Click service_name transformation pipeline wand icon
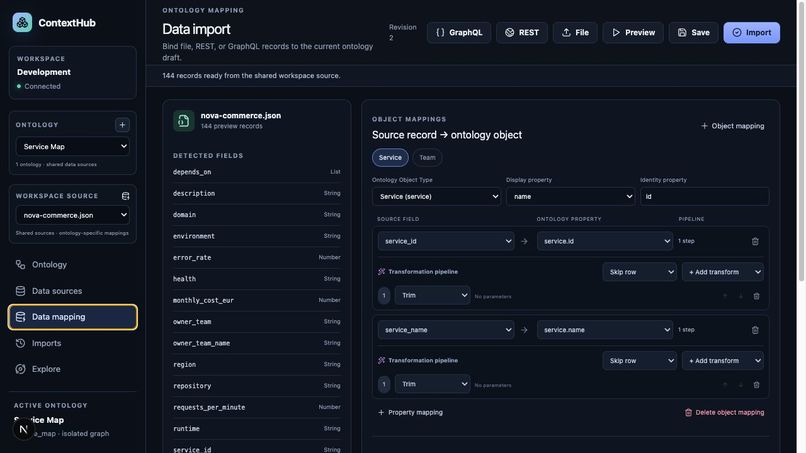The image size is (806, 453). [381, 360]
